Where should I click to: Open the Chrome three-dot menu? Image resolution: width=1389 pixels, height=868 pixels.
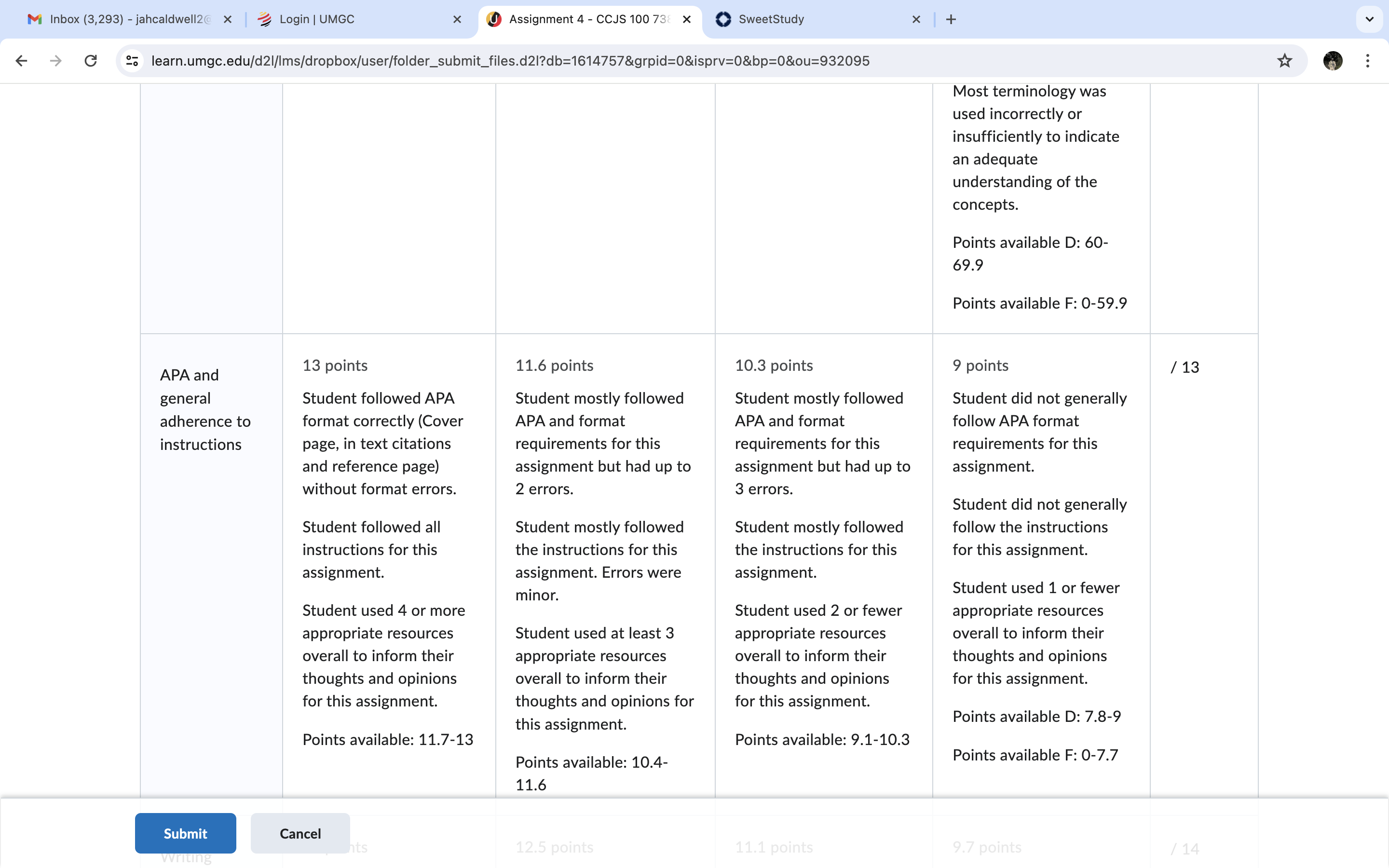(1368, 61)
